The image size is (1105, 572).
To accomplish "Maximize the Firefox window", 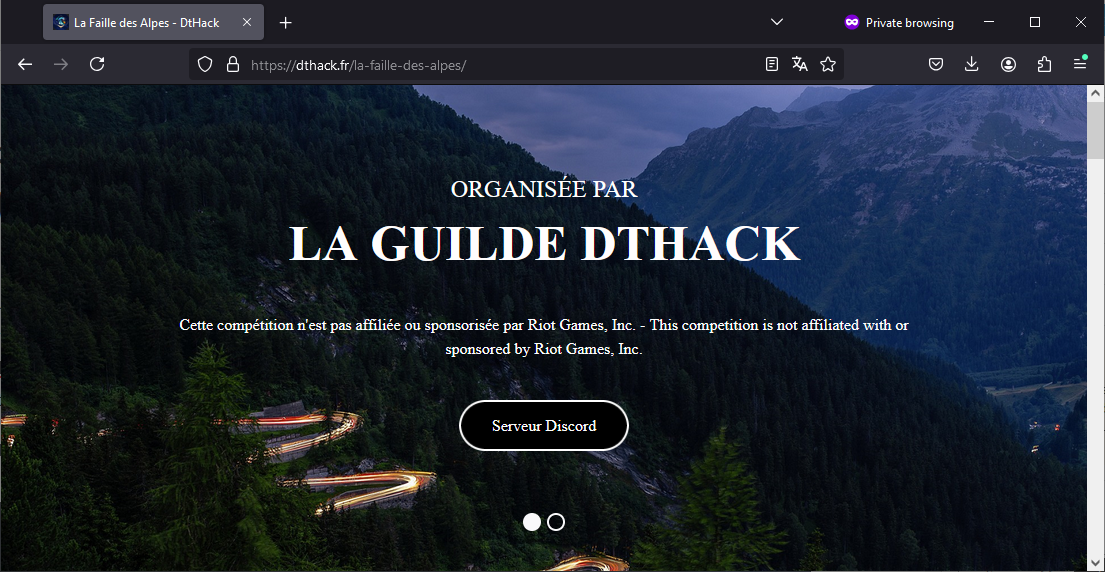I will [1035, 23].
